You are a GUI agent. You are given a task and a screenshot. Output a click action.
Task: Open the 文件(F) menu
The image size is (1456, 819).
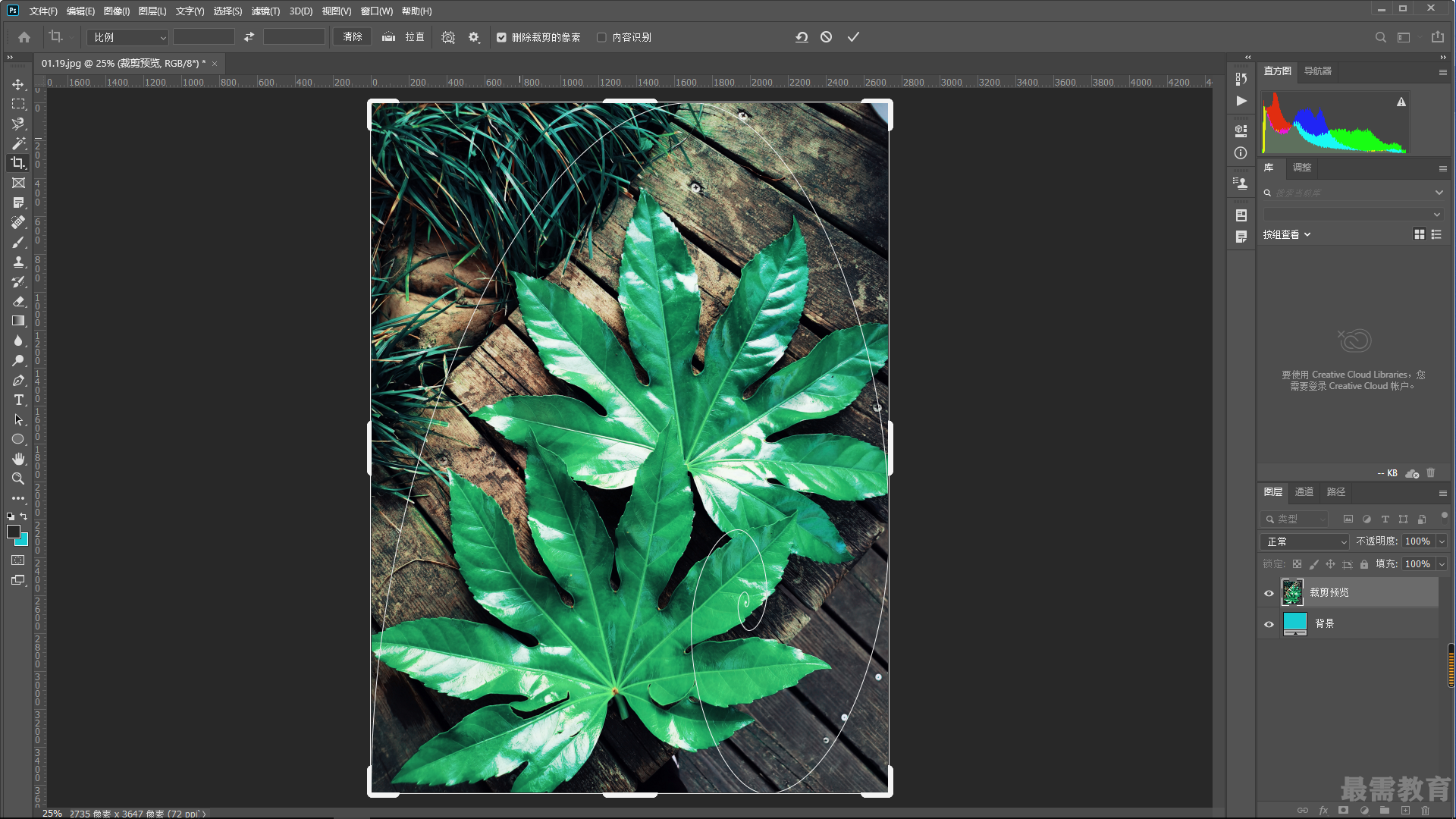point(43,11)
